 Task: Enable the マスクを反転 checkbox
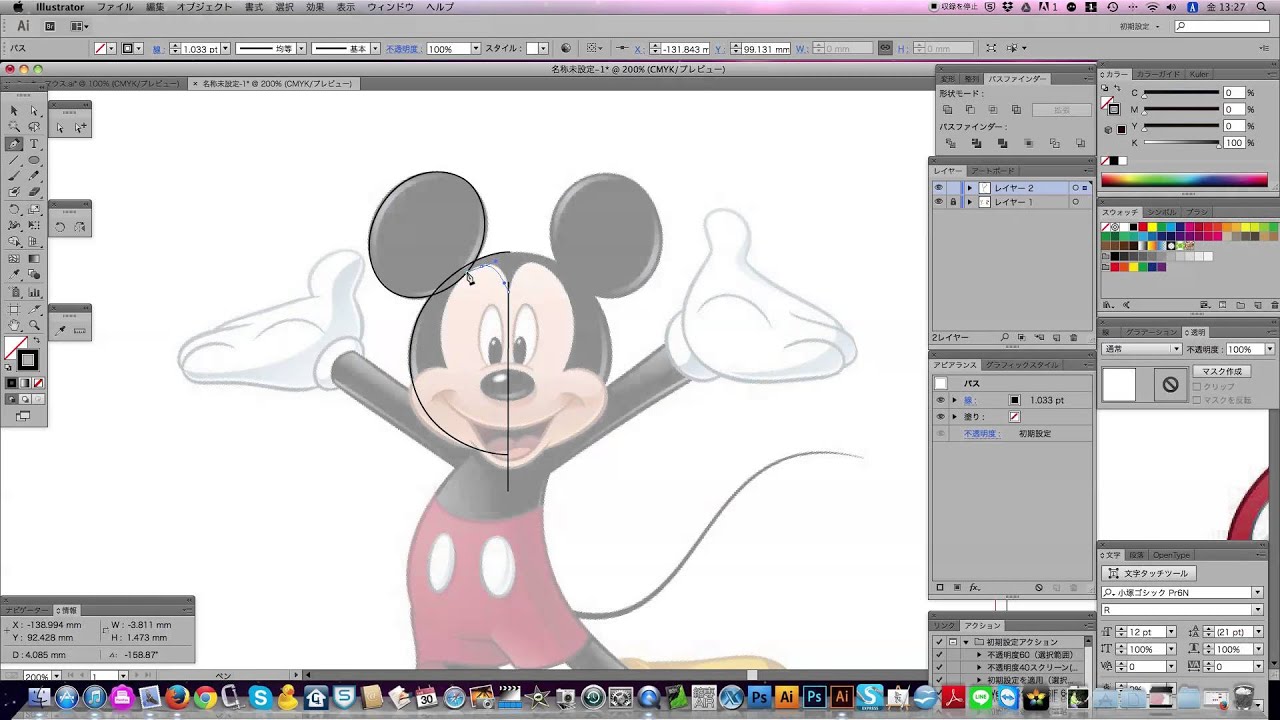1197,400
